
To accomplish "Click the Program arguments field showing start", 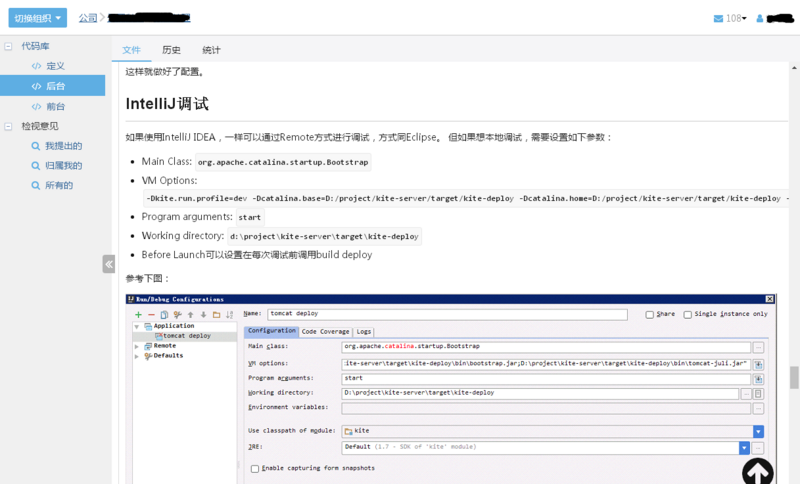I will (x=546, y=378).
